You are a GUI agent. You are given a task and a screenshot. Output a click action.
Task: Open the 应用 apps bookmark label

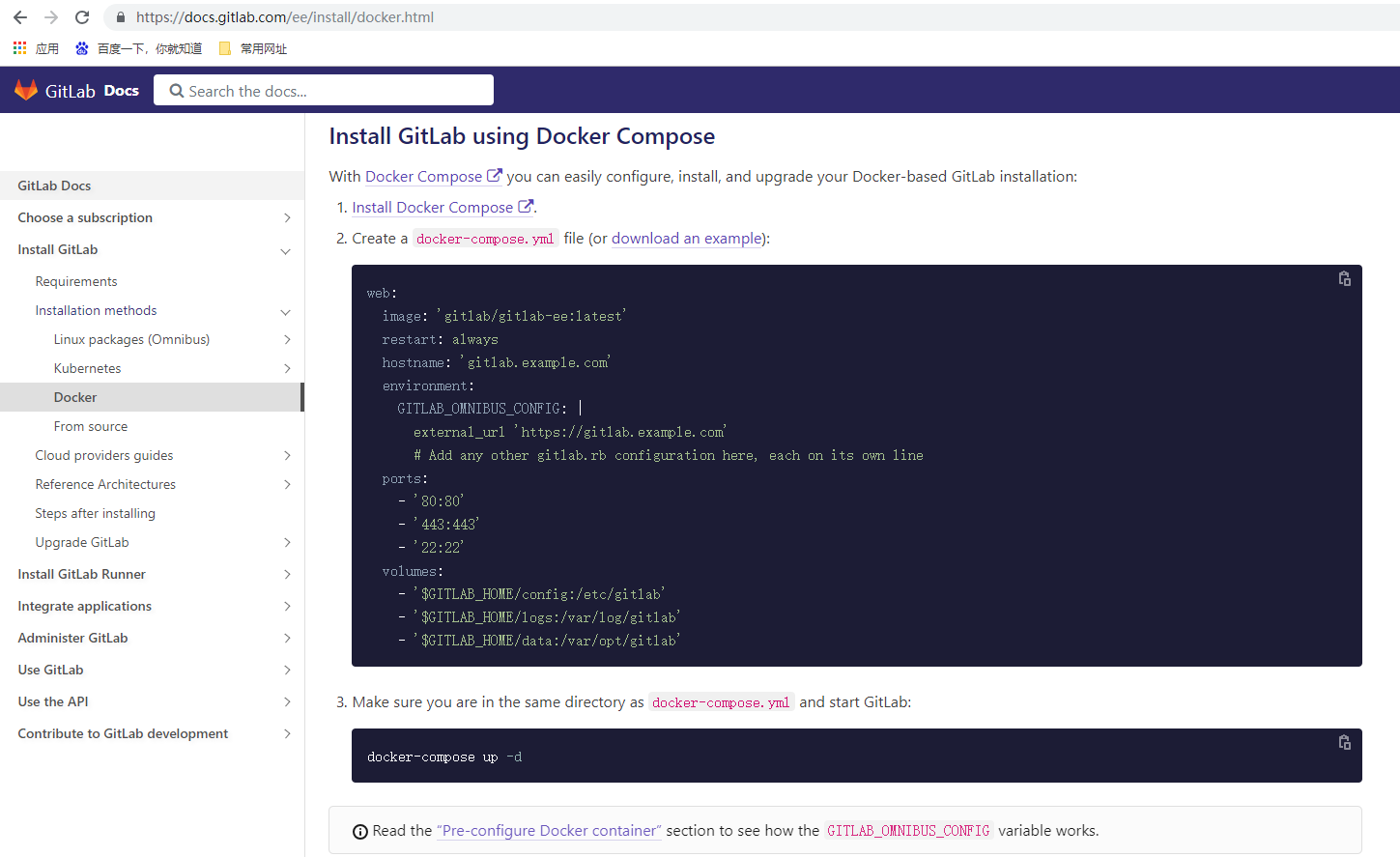[47, 48]
